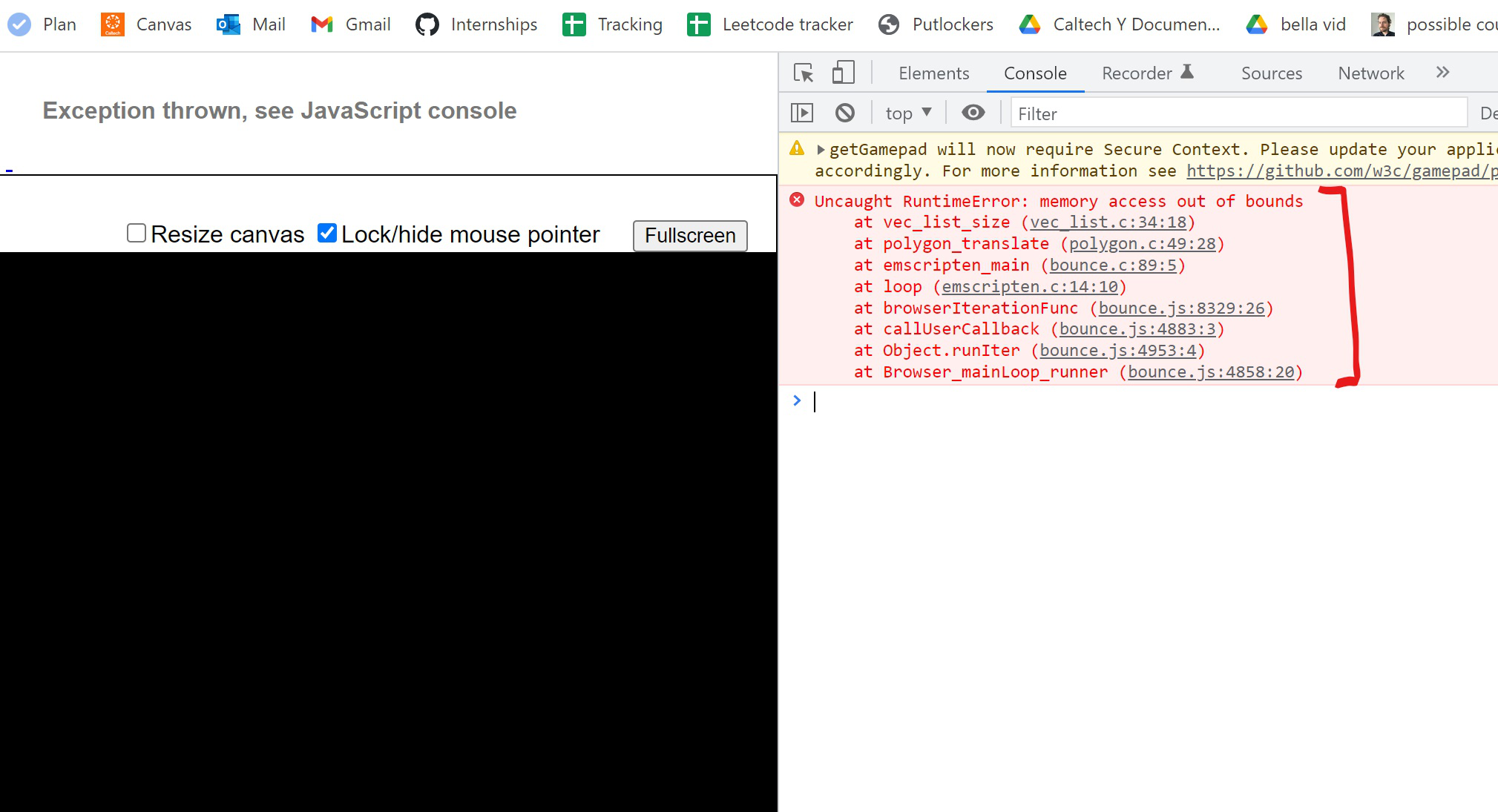
Task: Open the Putlockers bookmark icon
Action: point(888,24)
